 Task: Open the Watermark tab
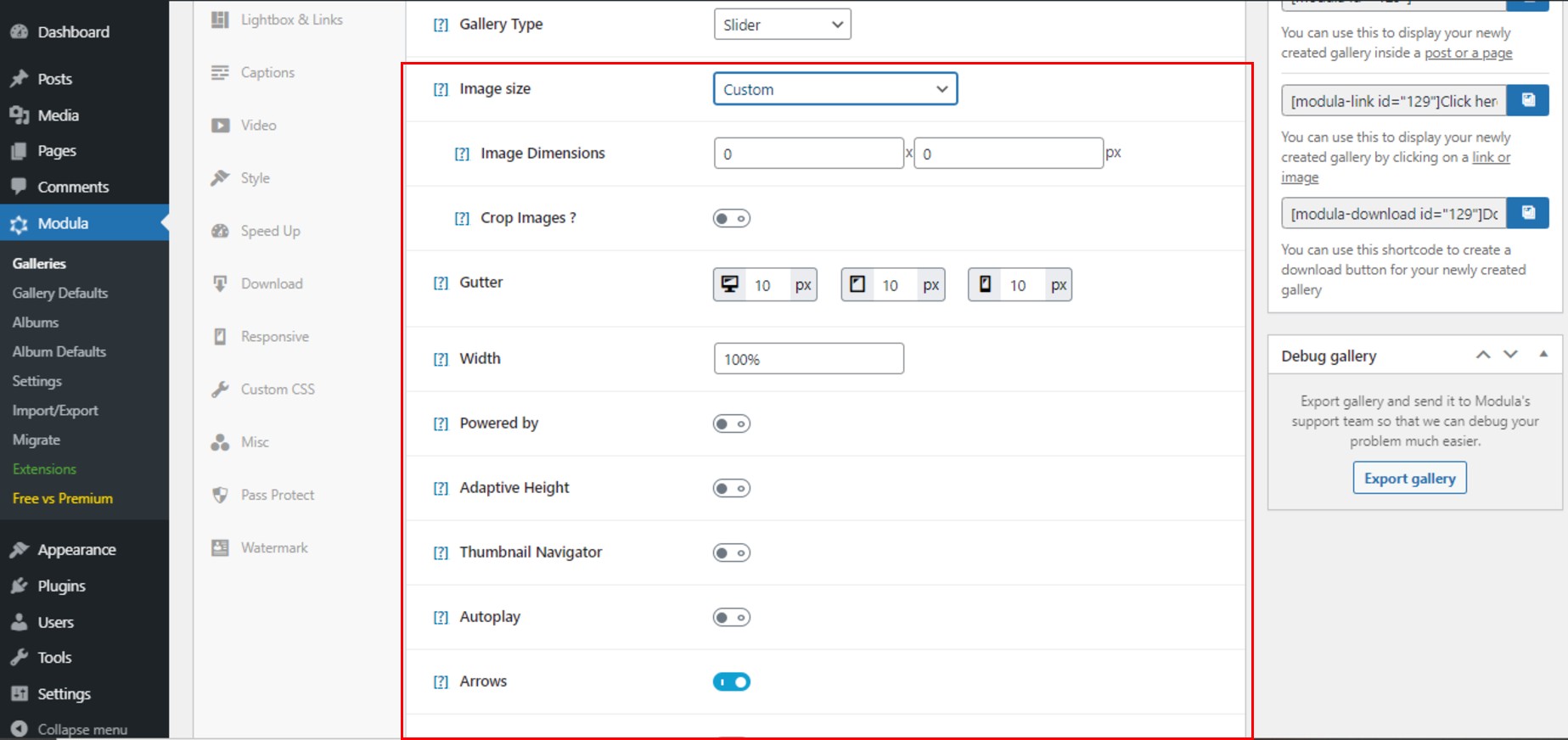pos(274,548)
